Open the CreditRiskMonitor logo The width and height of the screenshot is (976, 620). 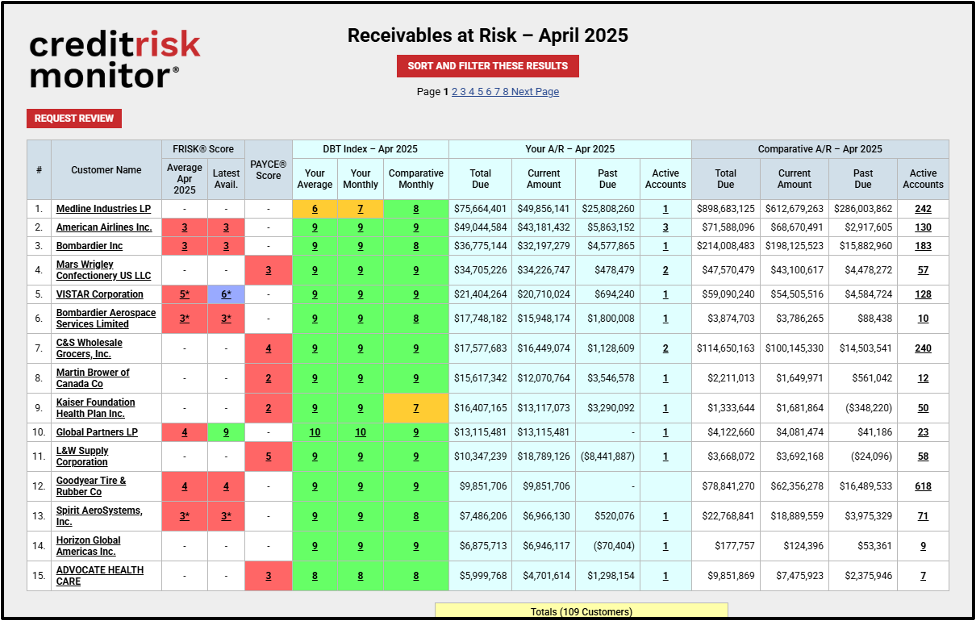(115, 60)
